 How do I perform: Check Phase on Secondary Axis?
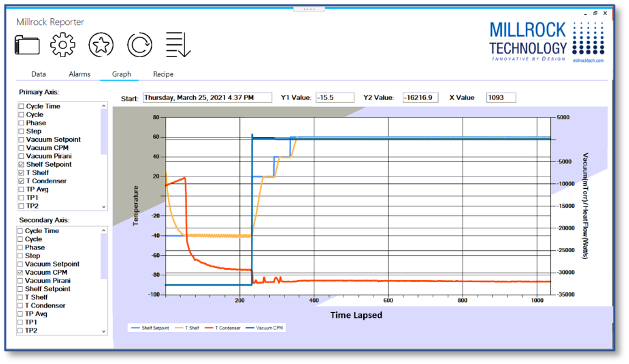click(20, 248)
